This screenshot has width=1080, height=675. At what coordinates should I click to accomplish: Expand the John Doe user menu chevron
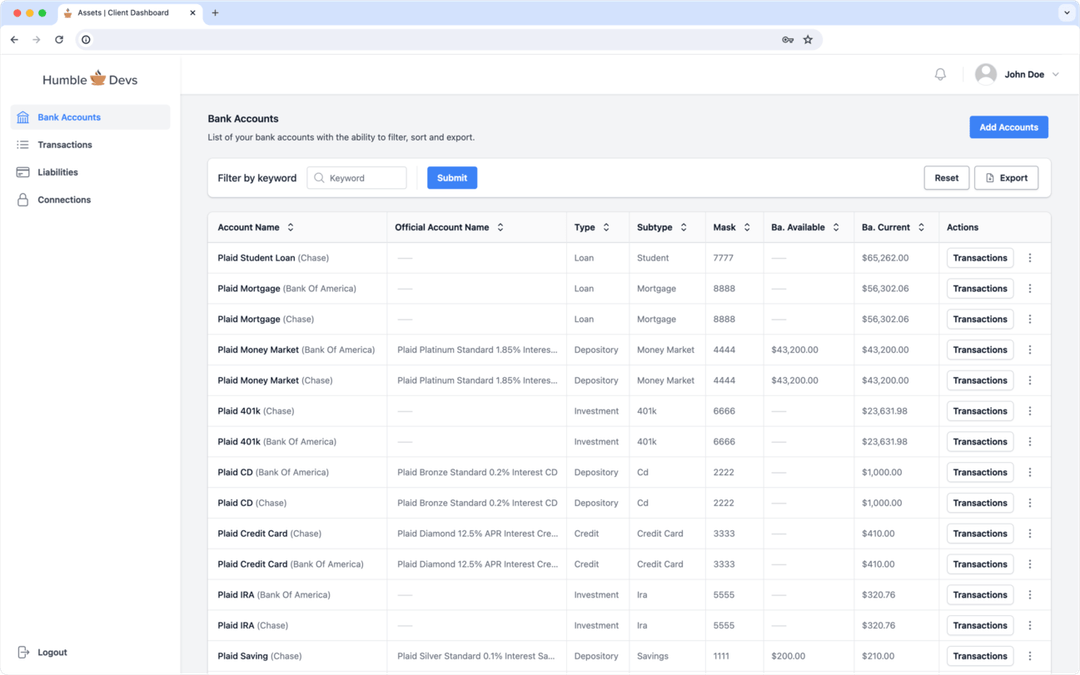1056,75
